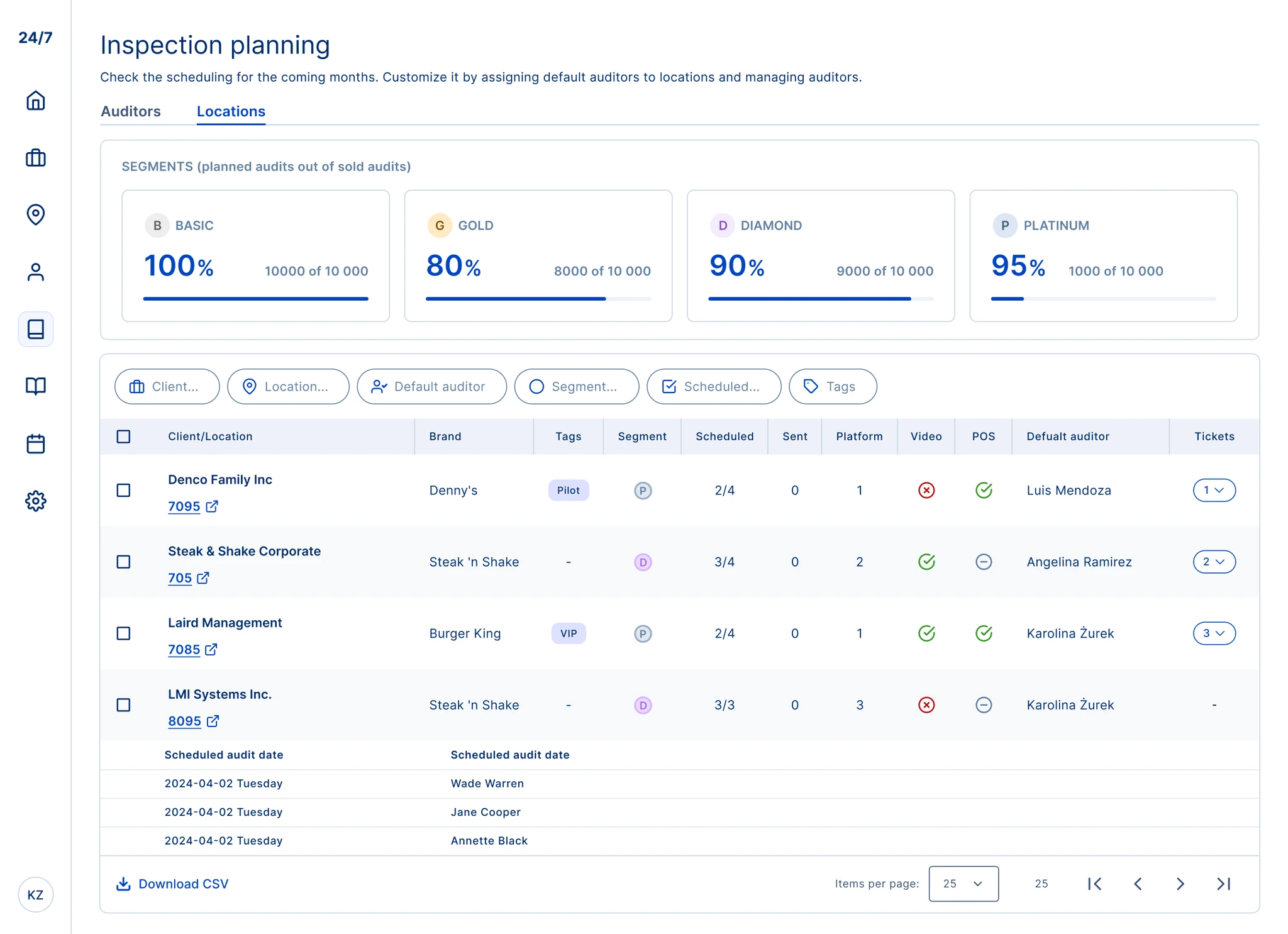Open location link 8095
Viewport: 1288px width, 934px height.
(184, 721)
